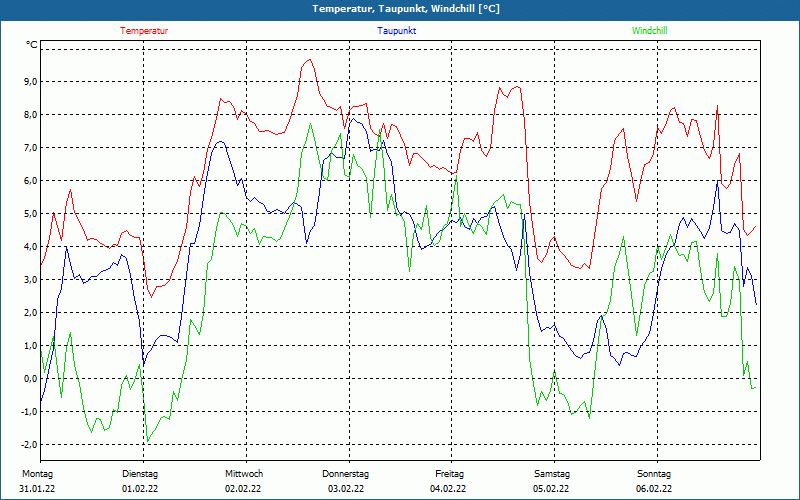Click the °C unit label on axis

click(32, 45)
